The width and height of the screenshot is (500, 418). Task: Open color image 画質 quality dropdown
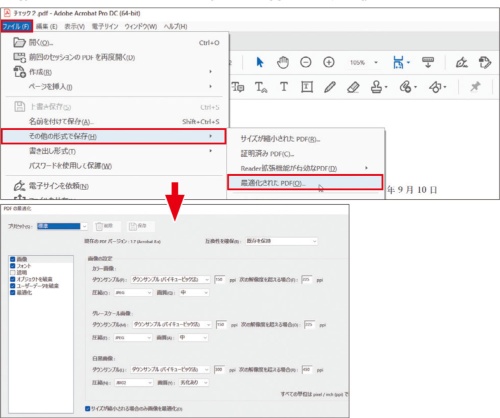click(x=194, y=293)
